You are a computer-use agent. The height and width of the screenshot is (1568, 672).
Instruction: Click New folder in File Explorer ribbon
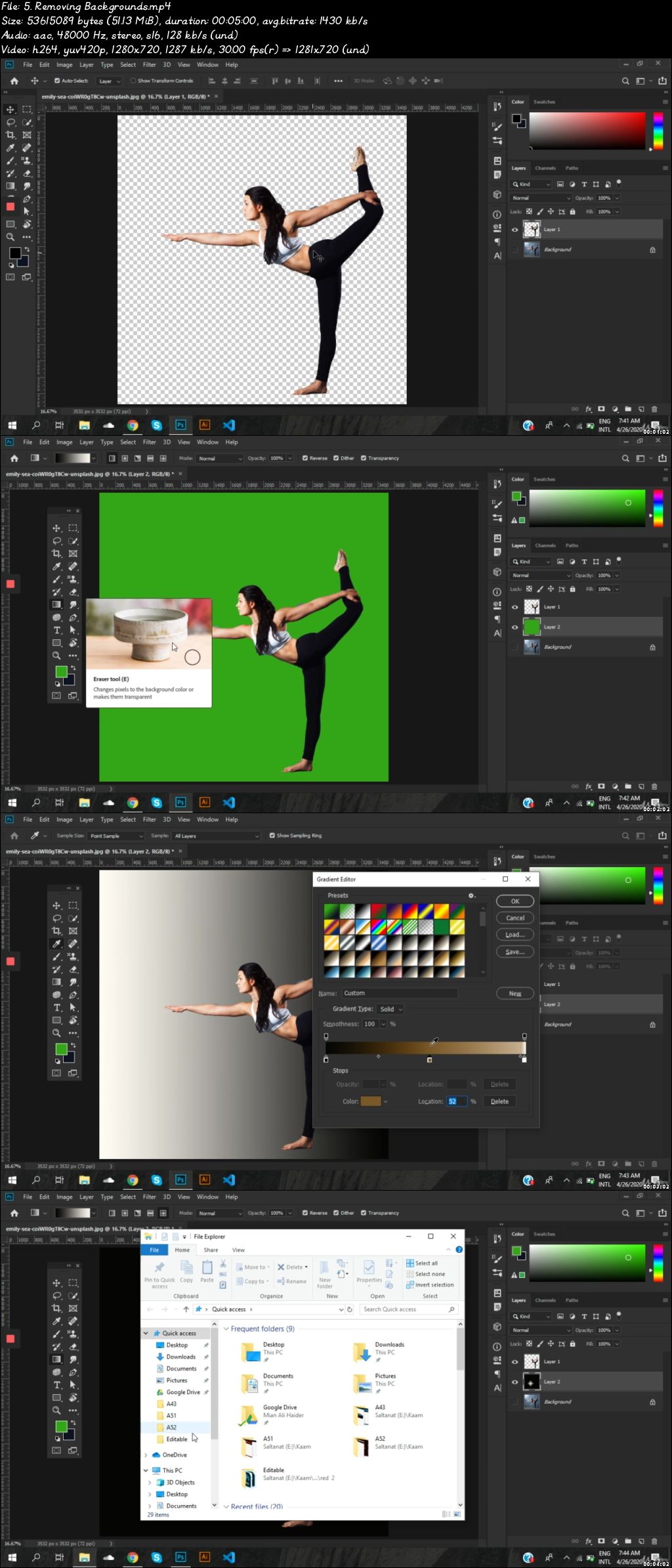(325, 1274)
